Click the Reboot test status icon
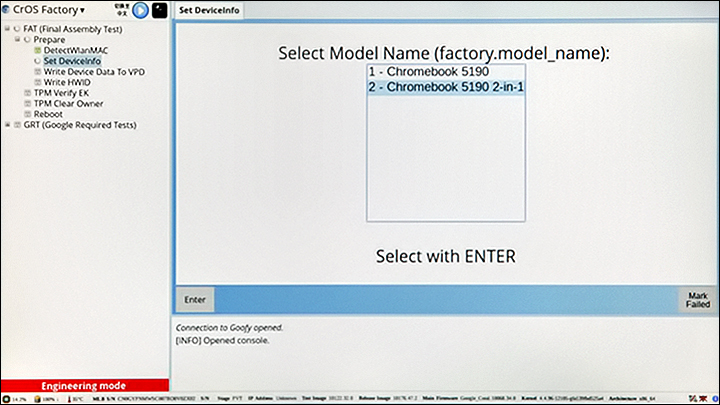This screenshot has width=720, height=405. tap(27, 114)
